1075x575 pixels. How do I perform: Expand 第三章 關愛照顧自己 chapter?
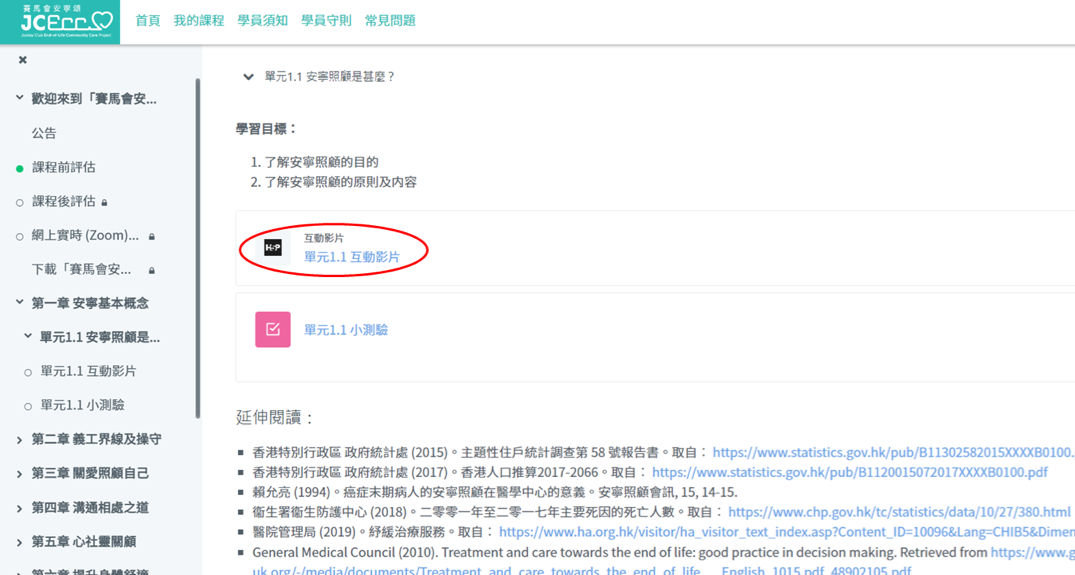pos(19,474)
